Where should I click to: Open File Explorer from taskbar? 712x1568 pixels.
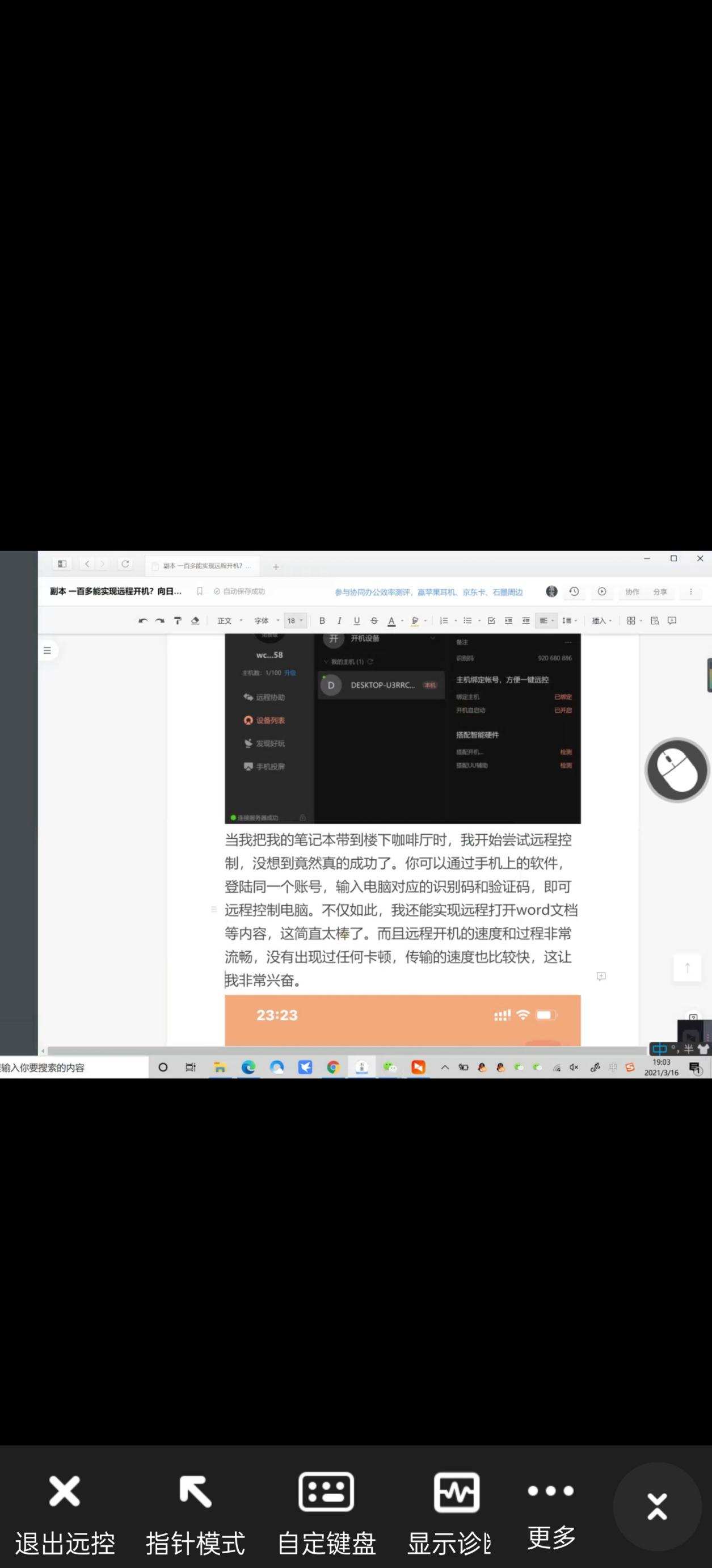tap(220, 1067)
